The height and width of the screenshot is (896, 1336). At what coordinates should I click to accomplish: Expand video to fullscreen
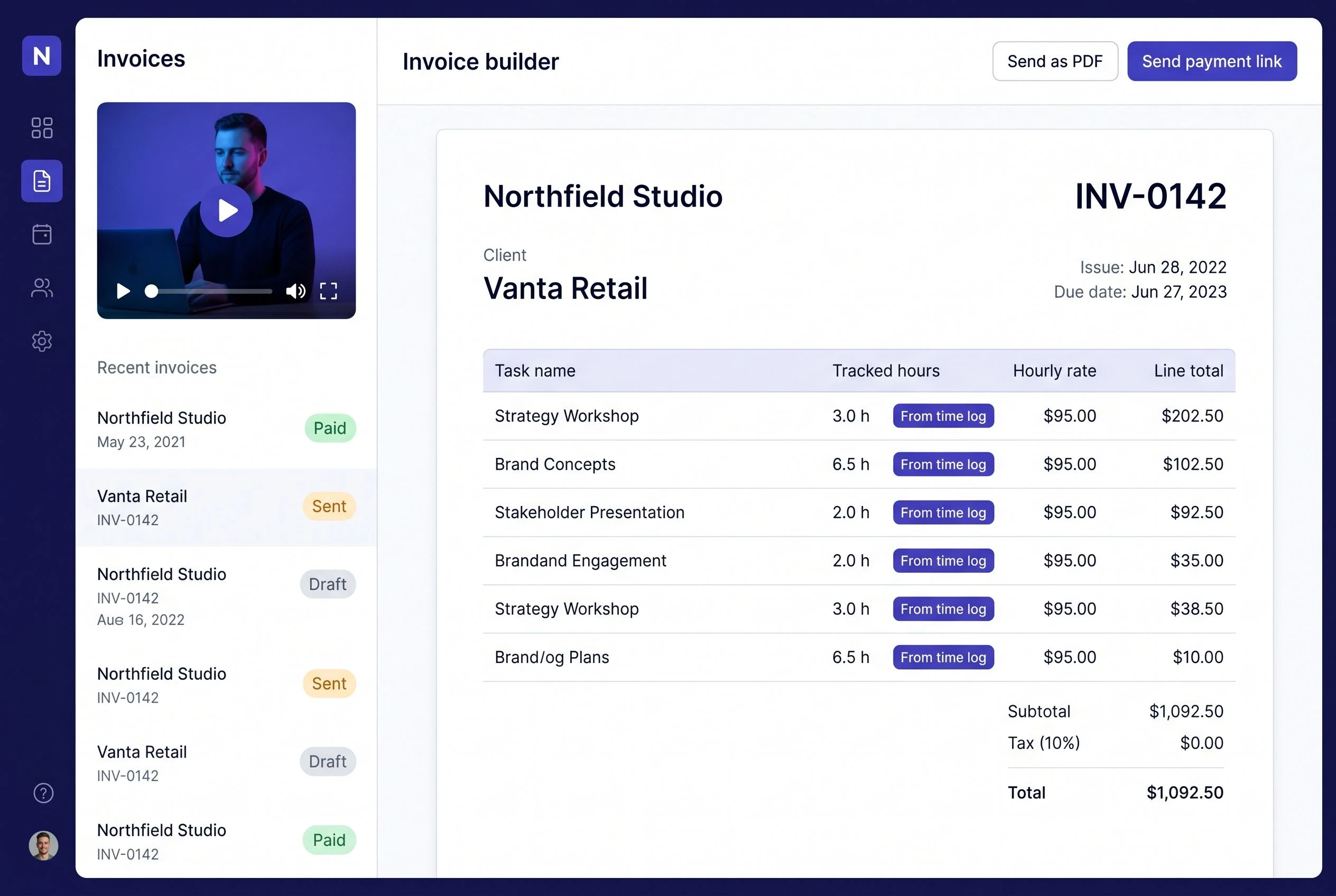click(x=328, y=291)
